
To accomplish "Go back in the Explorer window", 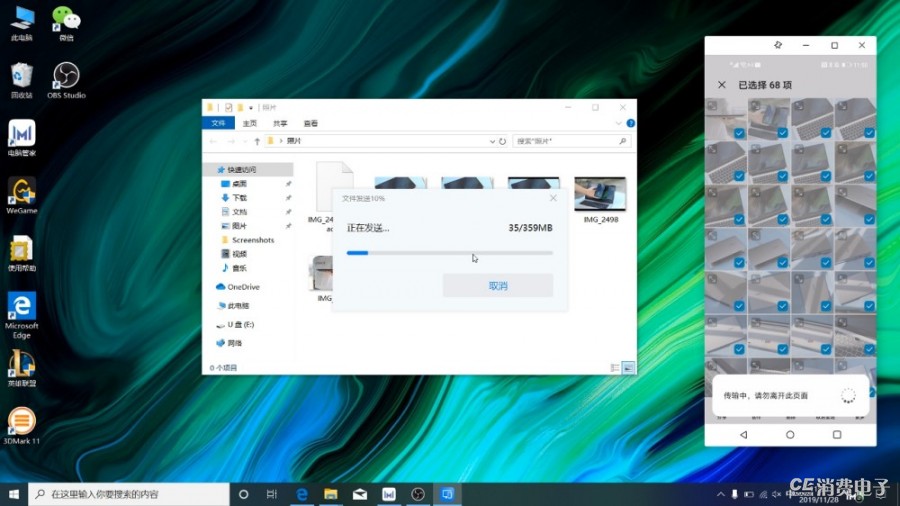I will click(x=214, y=141).
